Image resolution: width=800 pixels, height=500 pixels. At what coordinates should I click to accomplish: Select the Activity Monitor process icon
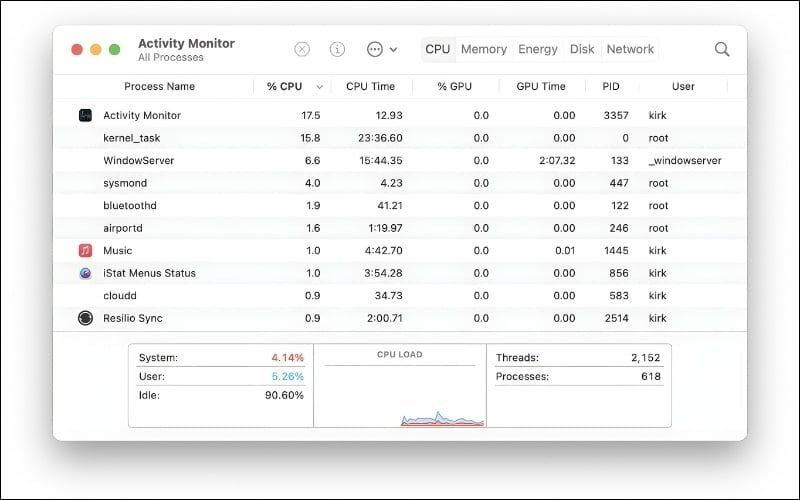[85, 115]
